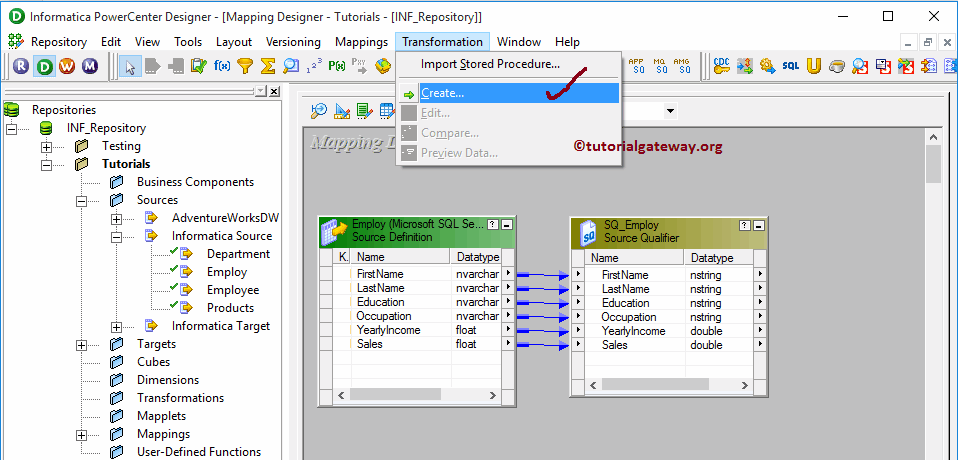Open the Mappings menu
The height and width of the screenshot is (460, 958).
[362, 42]
